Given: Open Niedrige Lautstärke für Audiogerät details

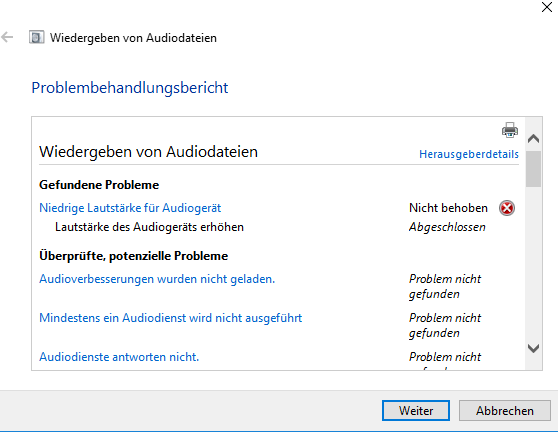Looking at the screenshot, I should point(130,208).
